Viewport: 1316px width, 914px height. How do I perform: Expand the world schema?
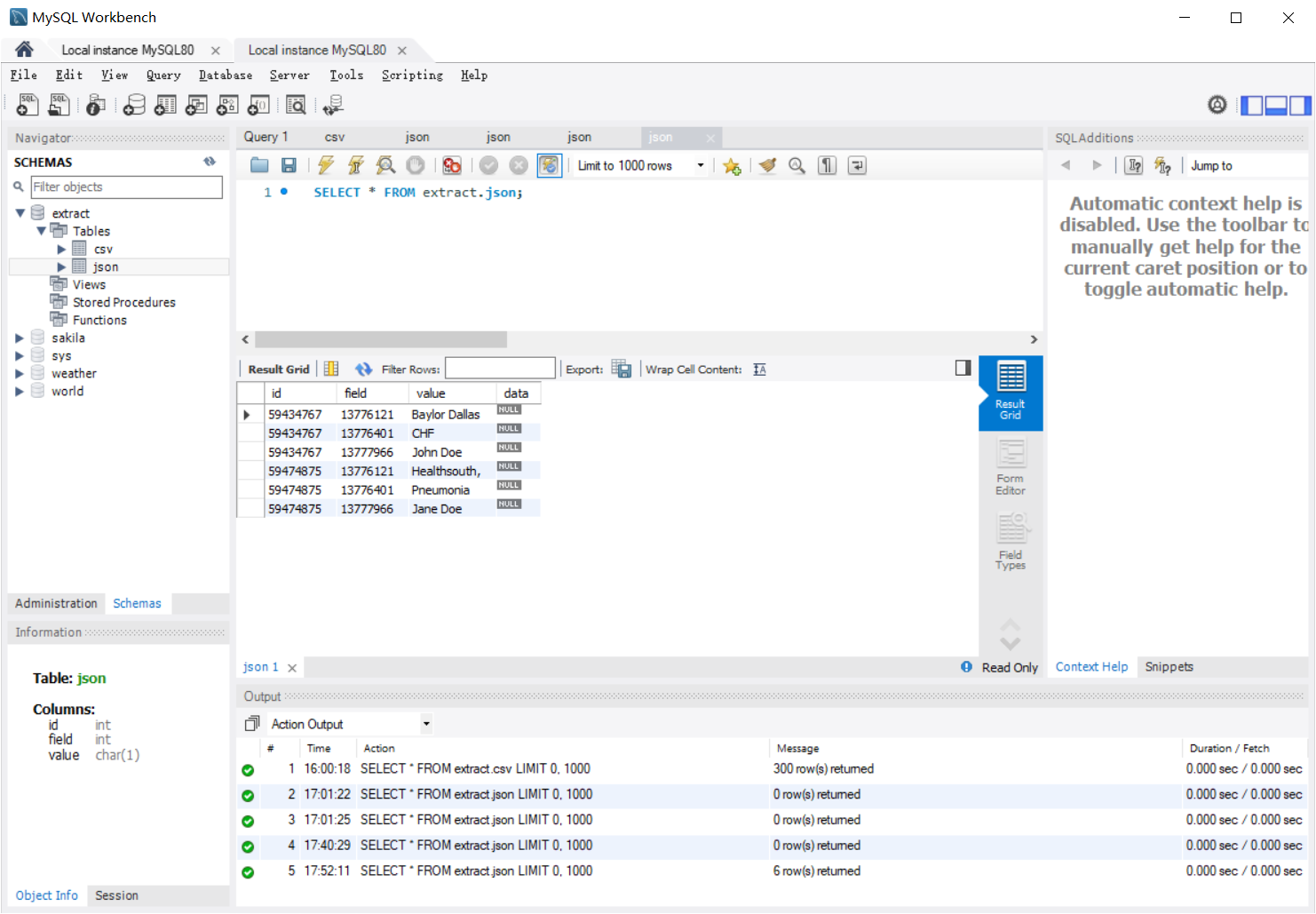click(x=20, y=392)
